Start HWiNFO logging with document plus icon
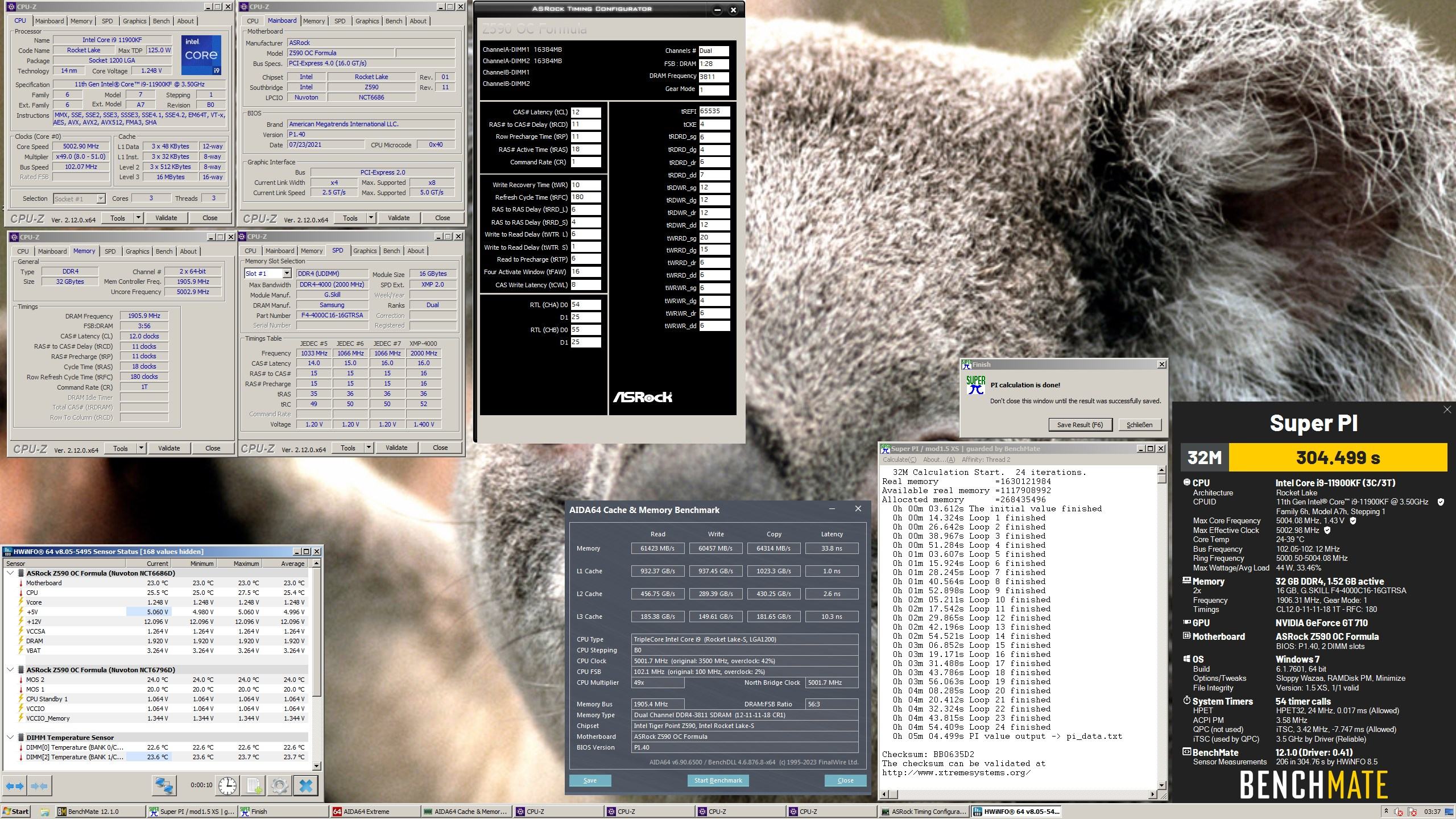1456x819 pixels. pos(254,786)
